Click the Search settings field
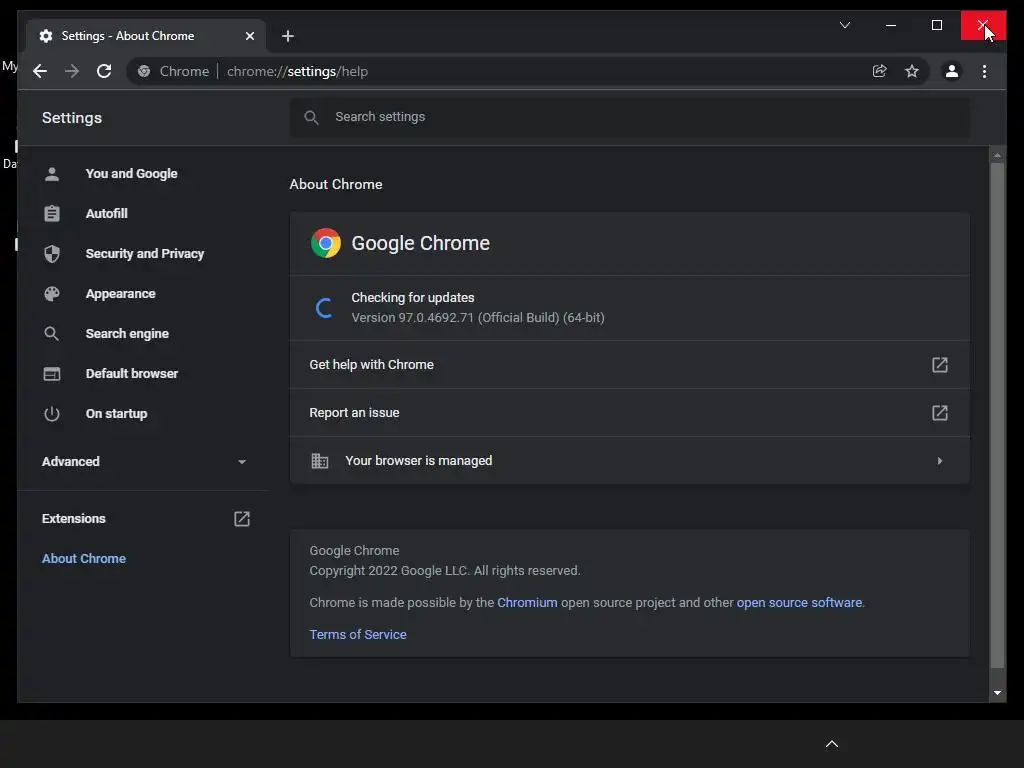 point(630,117)
